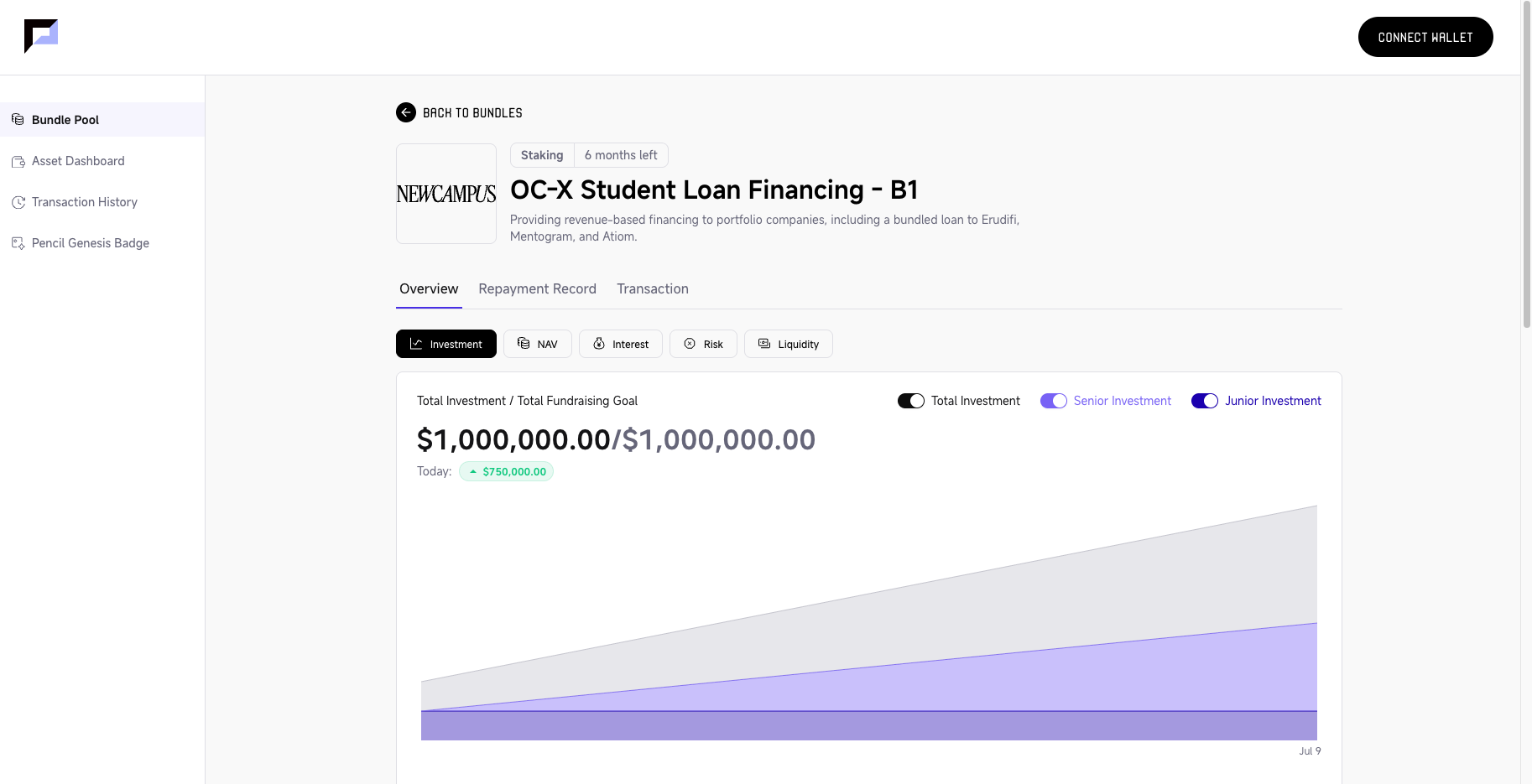Show the Investment chart view
This screenshot has width=1532, height=784.
pos(446,344)
